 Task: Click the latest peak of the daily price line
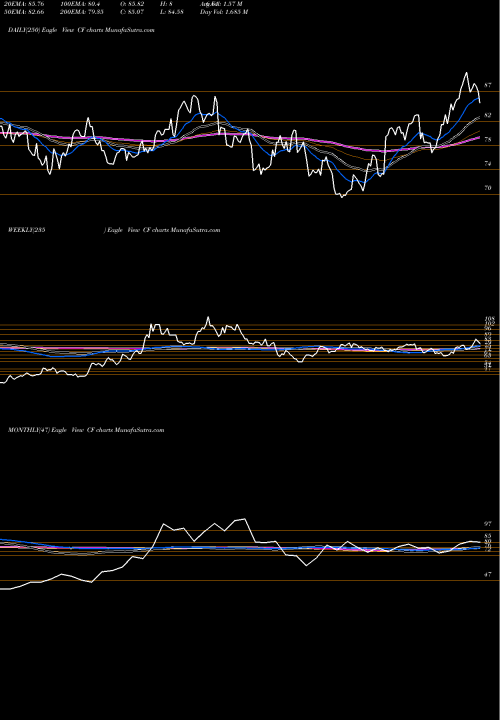pyautogui.click(x=467, y=73)
